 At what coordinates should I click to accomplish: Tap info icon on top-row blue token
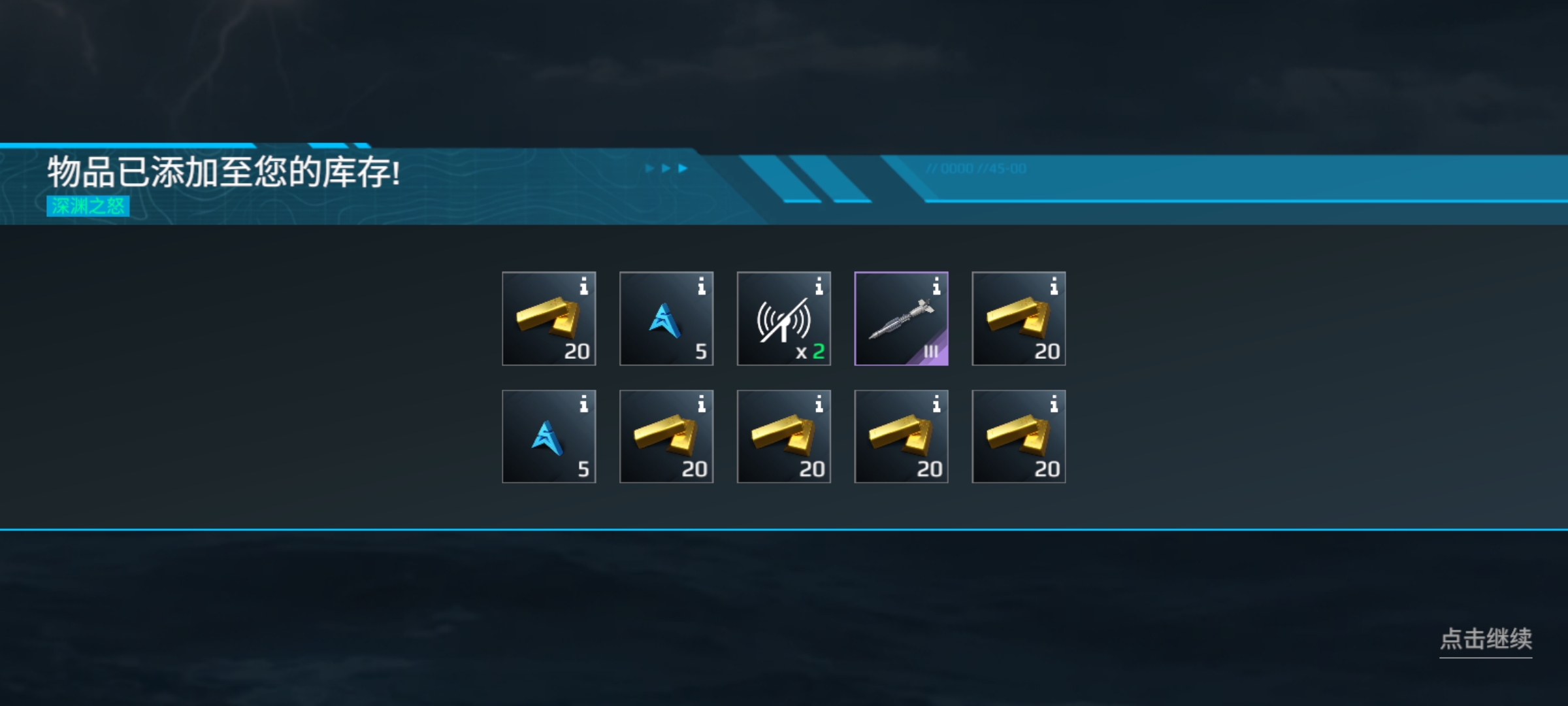(x=701, y=286)
